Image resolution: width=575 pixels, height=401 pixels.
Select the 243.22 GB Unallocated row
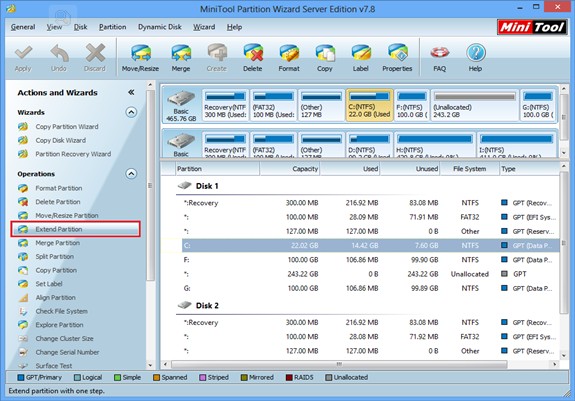coord(370,274)
